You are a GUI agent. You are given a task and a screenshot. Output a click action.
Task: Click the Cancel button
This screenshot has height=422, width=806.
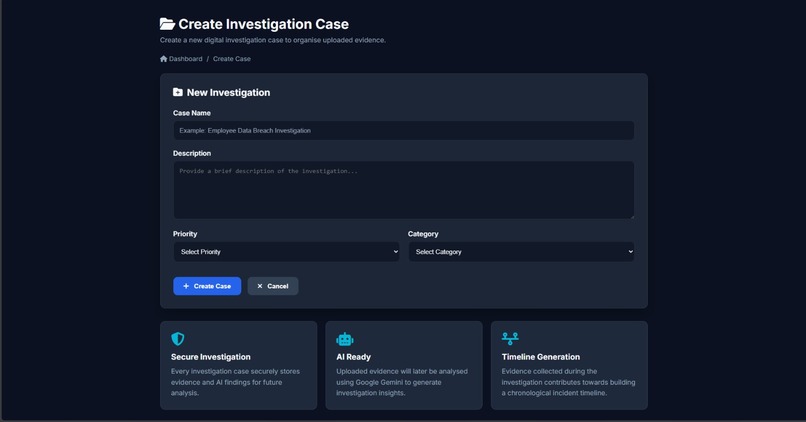point(273,286)
